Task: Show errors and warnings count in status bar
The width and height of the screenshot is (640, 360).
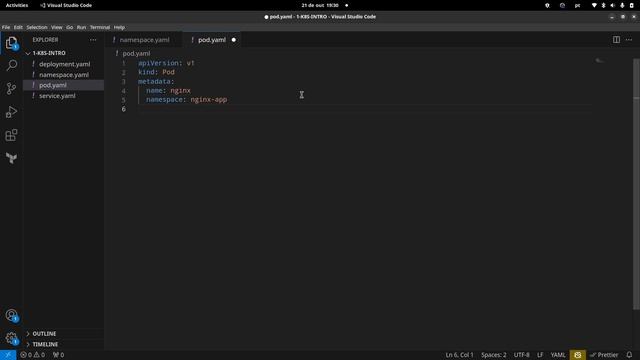Action: tap(33, 355)
